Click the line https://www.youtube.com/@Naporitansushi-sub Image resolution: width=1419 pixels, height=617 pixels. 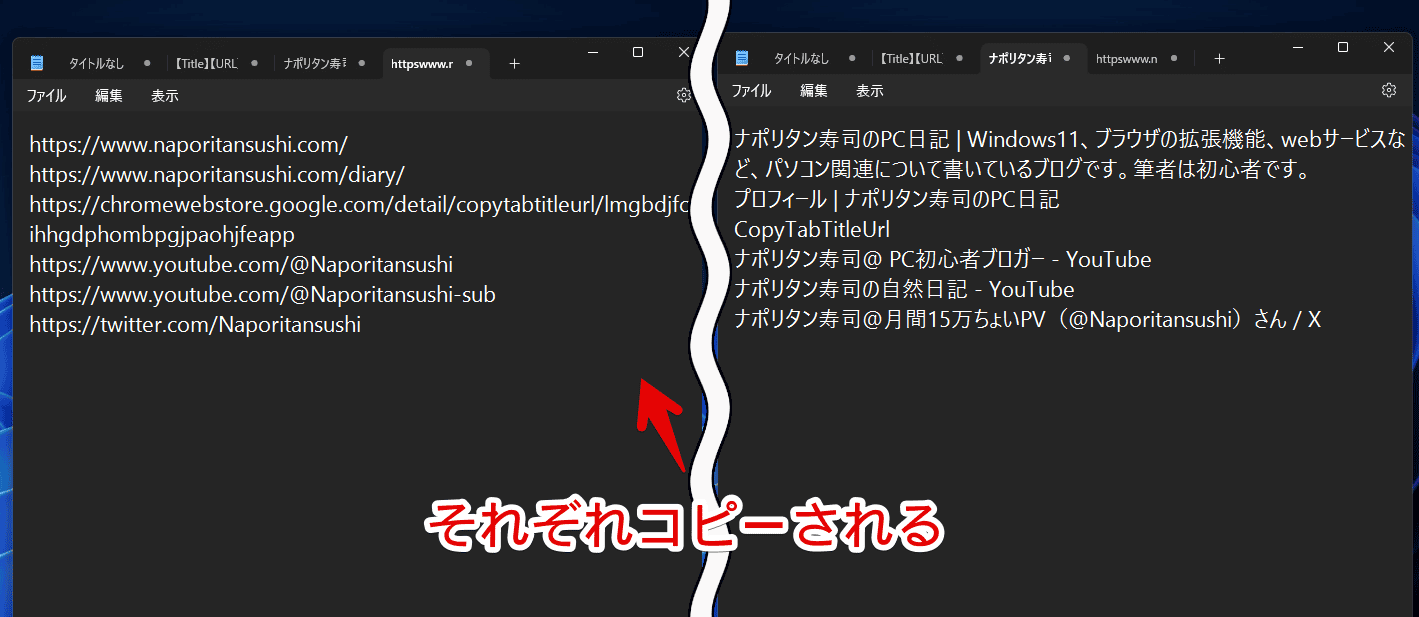coord(262,294)
